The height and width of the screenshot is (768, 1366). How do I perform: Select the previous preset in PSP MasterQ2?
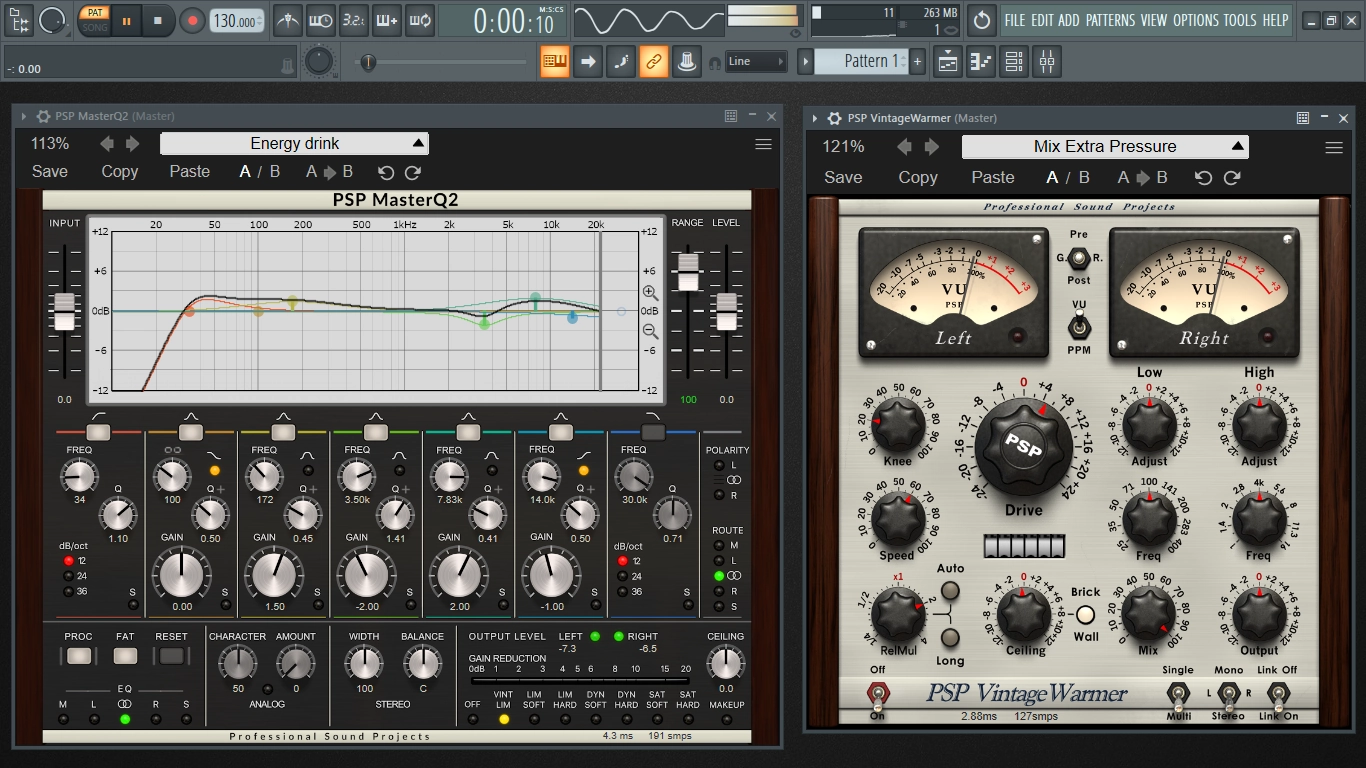coord(107,144)
